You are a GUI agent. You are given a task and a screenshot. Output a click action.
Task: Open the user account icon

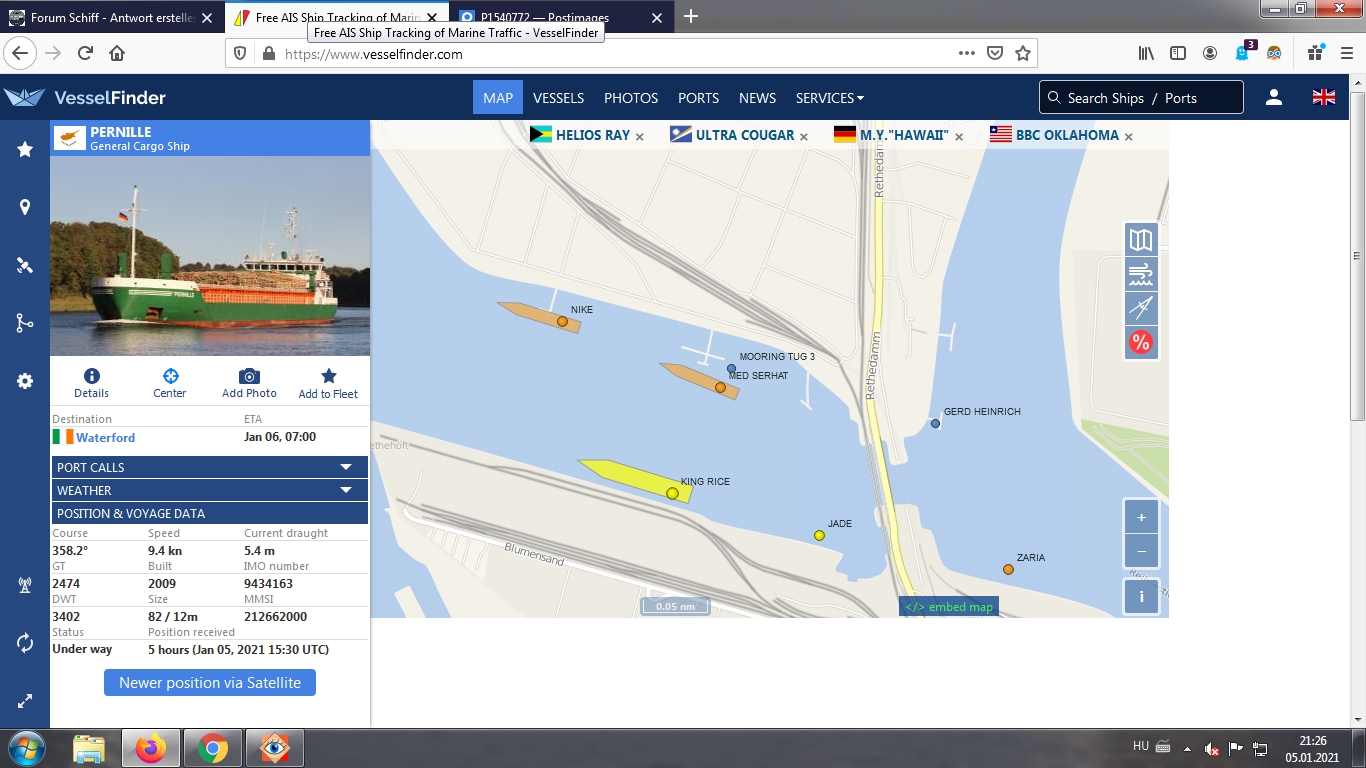pos(1274,97)
